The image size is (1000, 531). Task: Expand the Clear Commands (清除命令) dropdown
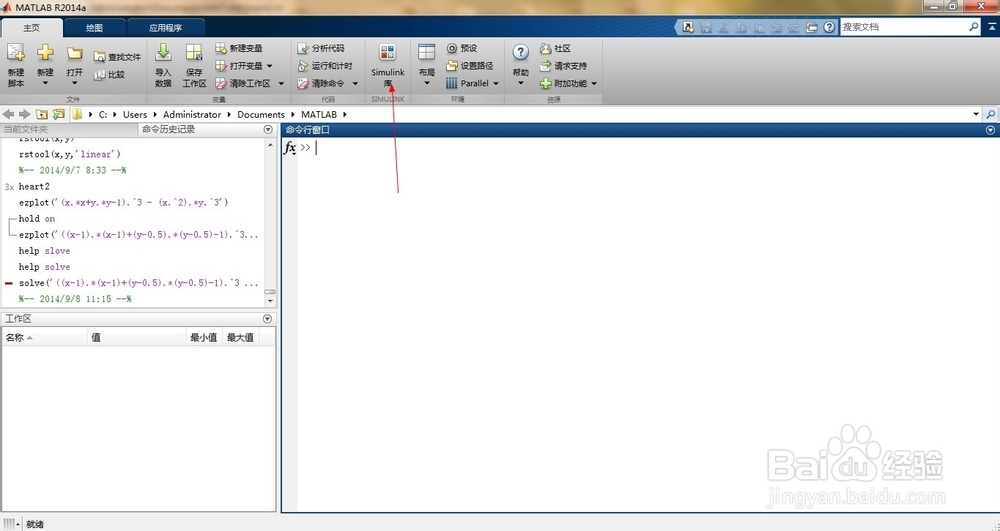click(x=355, y=84)
